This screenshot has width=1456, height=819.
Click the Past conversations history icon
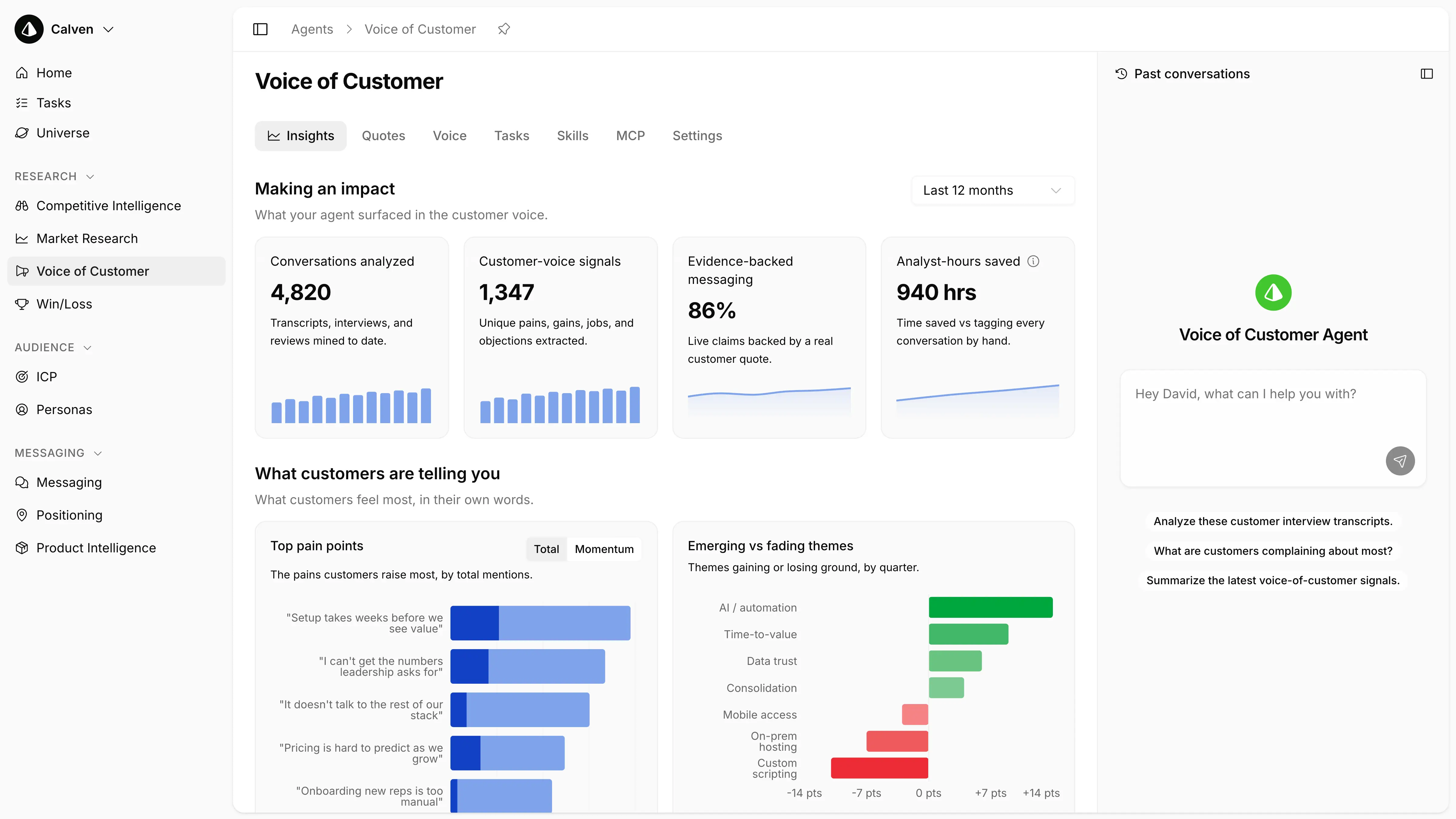point(1121,74)
